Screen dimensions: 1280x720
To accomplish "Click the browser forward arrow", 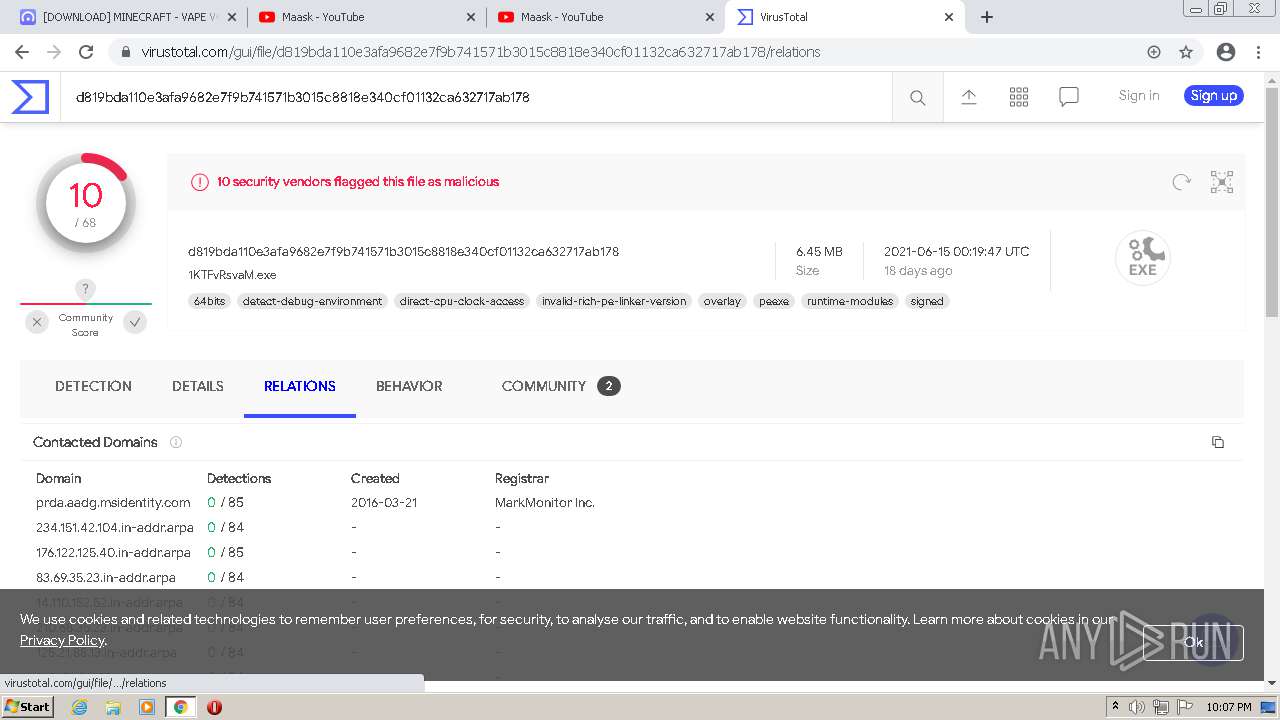I will [54, 52].
